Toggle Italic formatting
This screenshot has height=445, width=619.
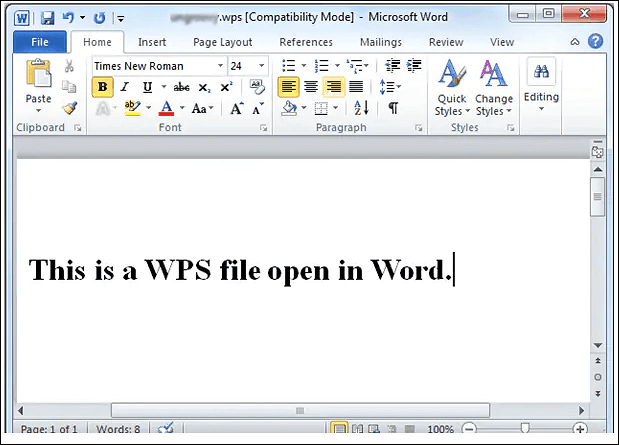125,87
